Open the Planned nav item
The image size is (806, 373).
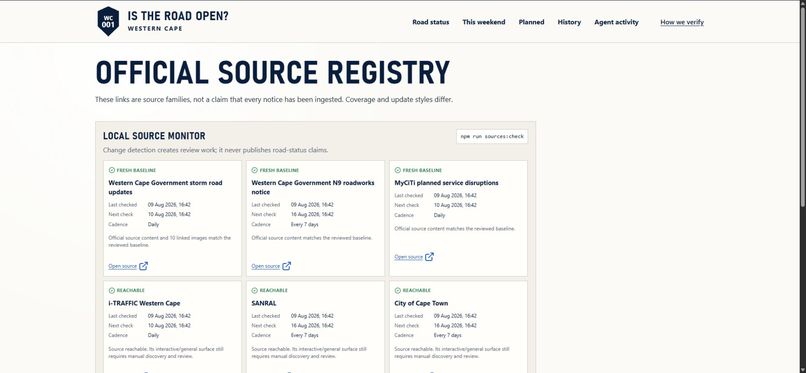[531, 22]
